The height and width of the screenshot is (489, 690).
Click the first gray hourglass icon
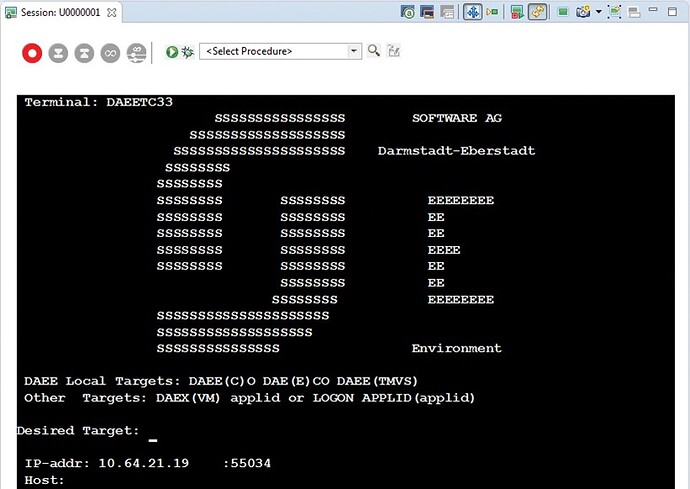58,53
